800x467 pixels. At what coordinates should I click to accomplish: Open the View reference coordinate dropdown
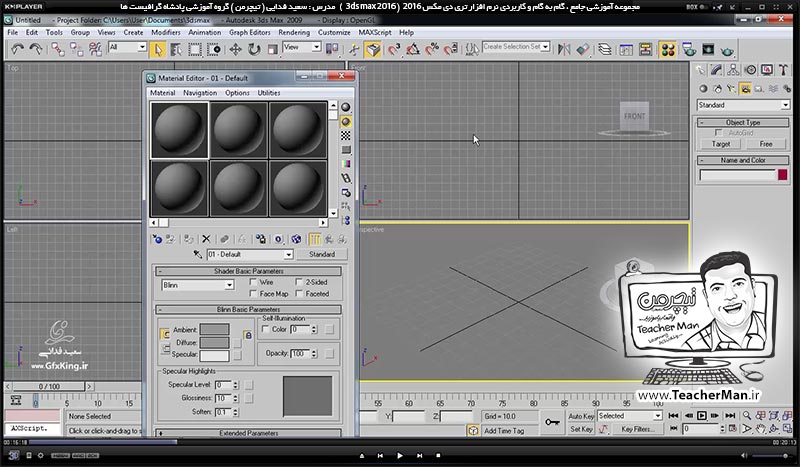302,47
